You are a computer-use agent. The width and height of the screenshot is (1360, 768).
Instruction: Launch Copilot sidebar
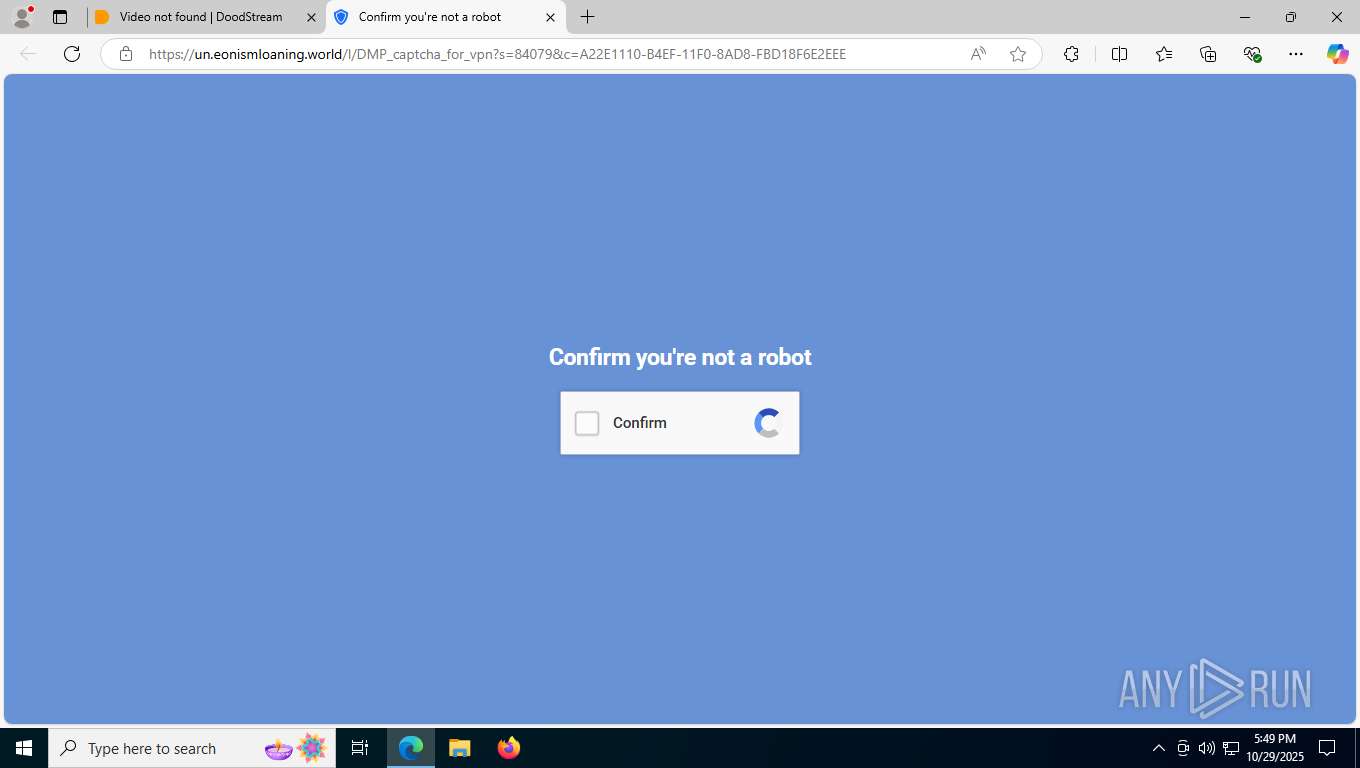coord(1338,54)
